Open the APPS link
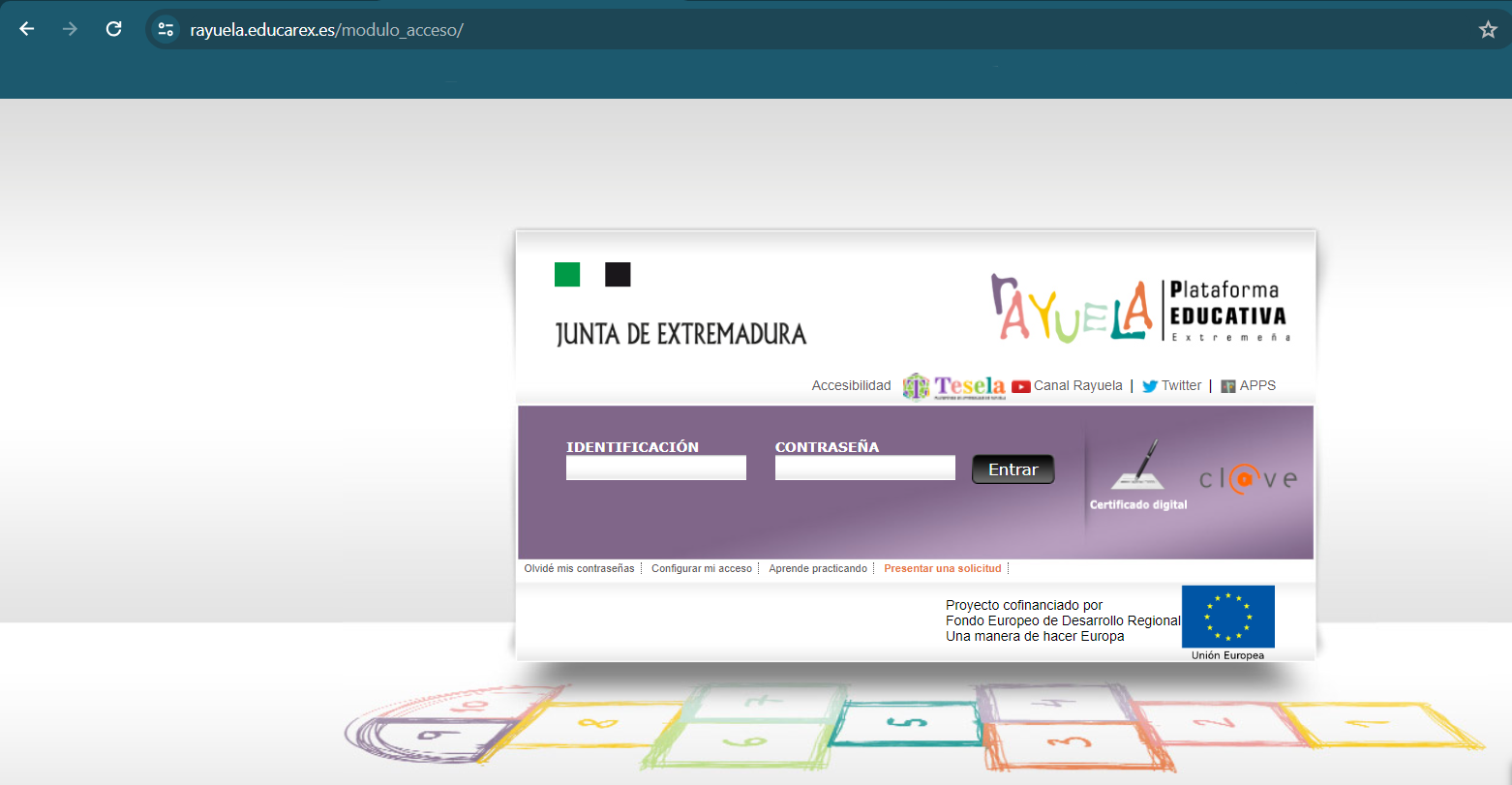This screenshot has height=785, width=1512. [x=1257, y=385]
